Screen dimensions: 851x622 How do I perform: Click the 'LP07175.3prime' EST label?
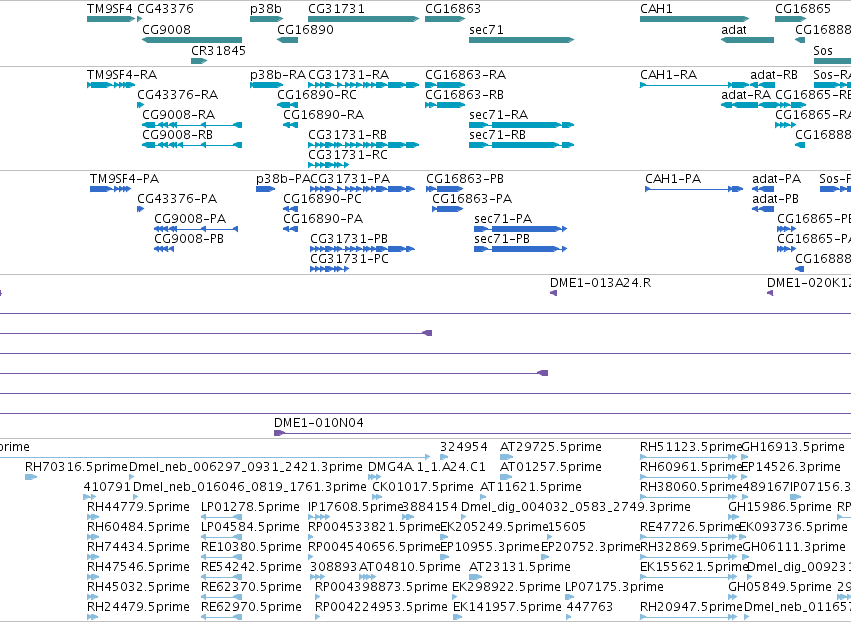pyautogui.click(x=614, y=587)
